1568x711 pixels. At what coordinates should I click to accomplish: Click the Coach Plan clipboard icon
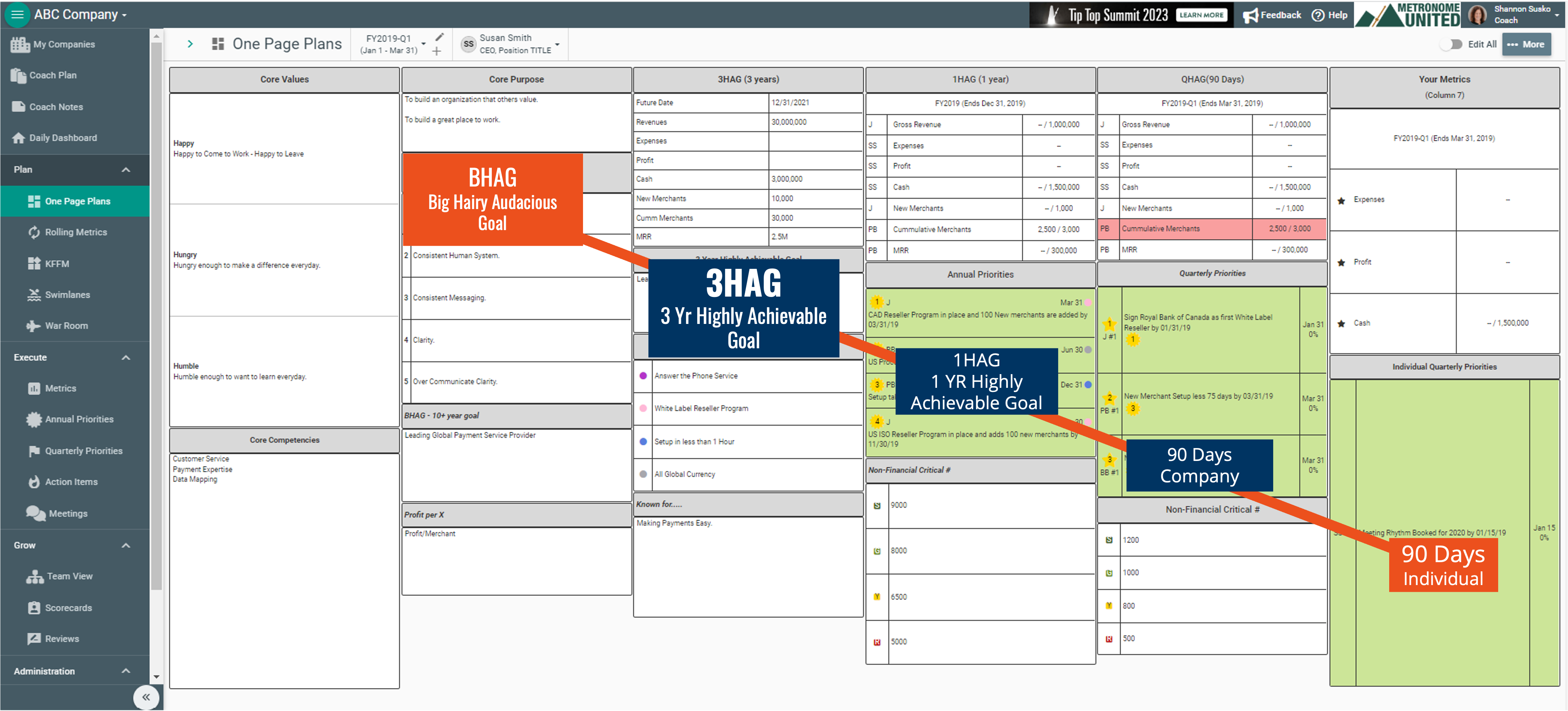(x=18, y=75)
